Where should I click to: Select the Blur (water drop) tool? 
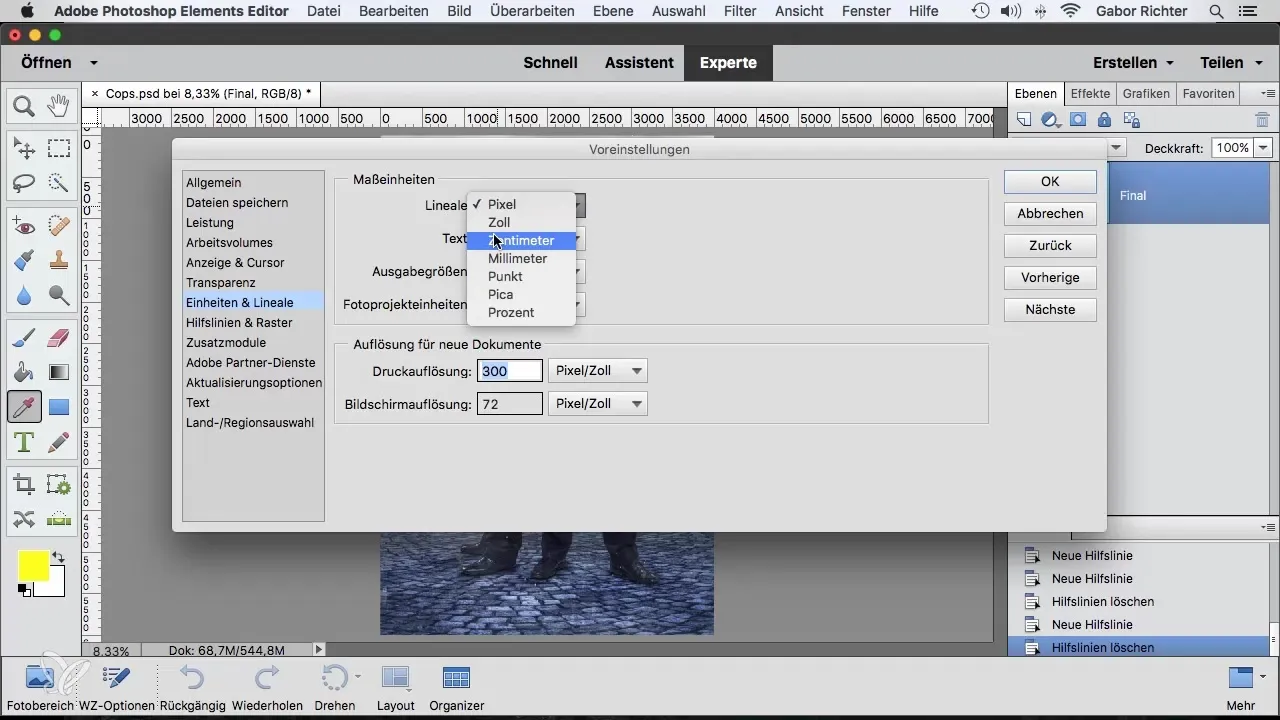24,295
